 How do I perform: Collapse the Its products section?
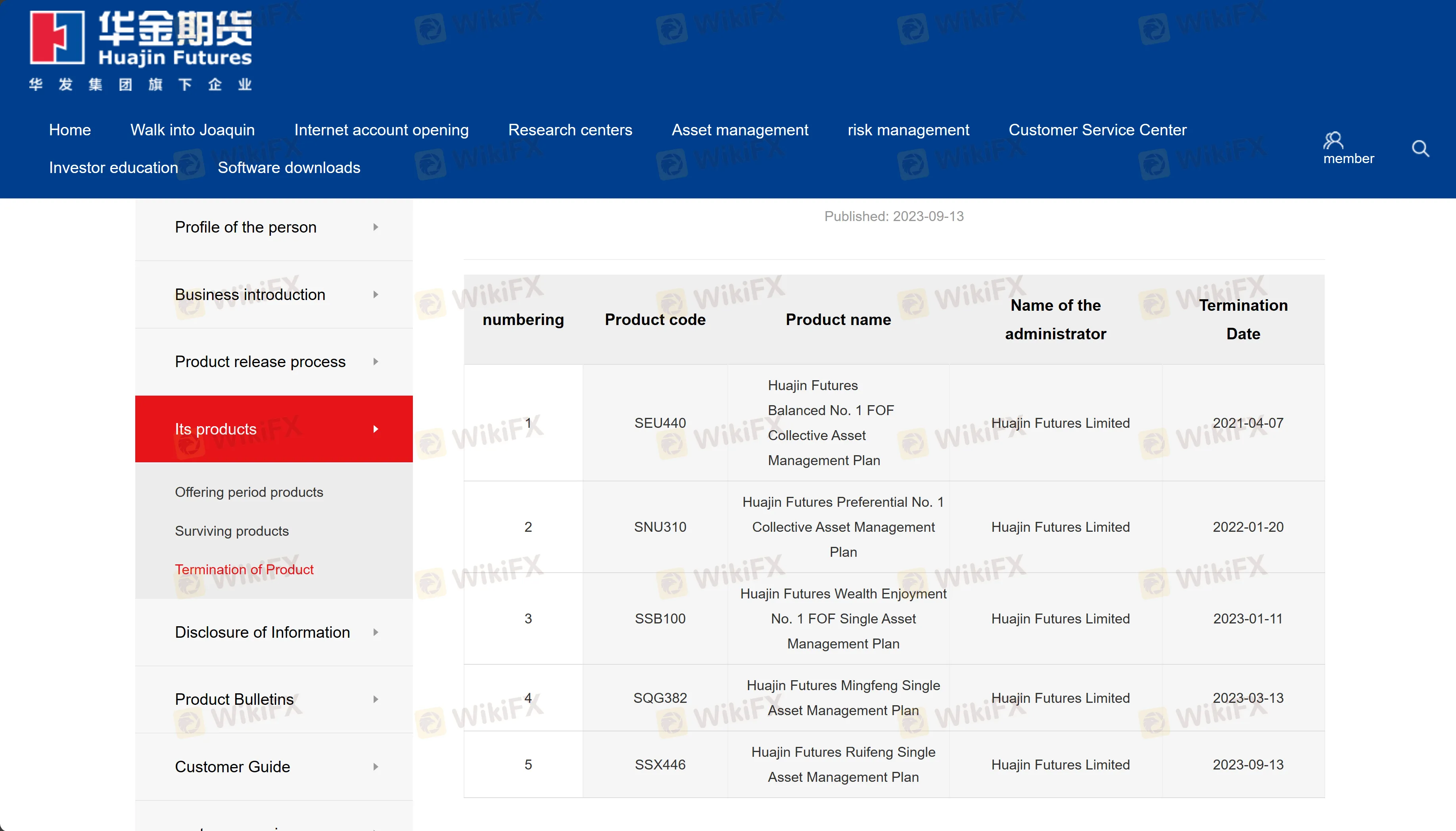[x=375, y=429]
